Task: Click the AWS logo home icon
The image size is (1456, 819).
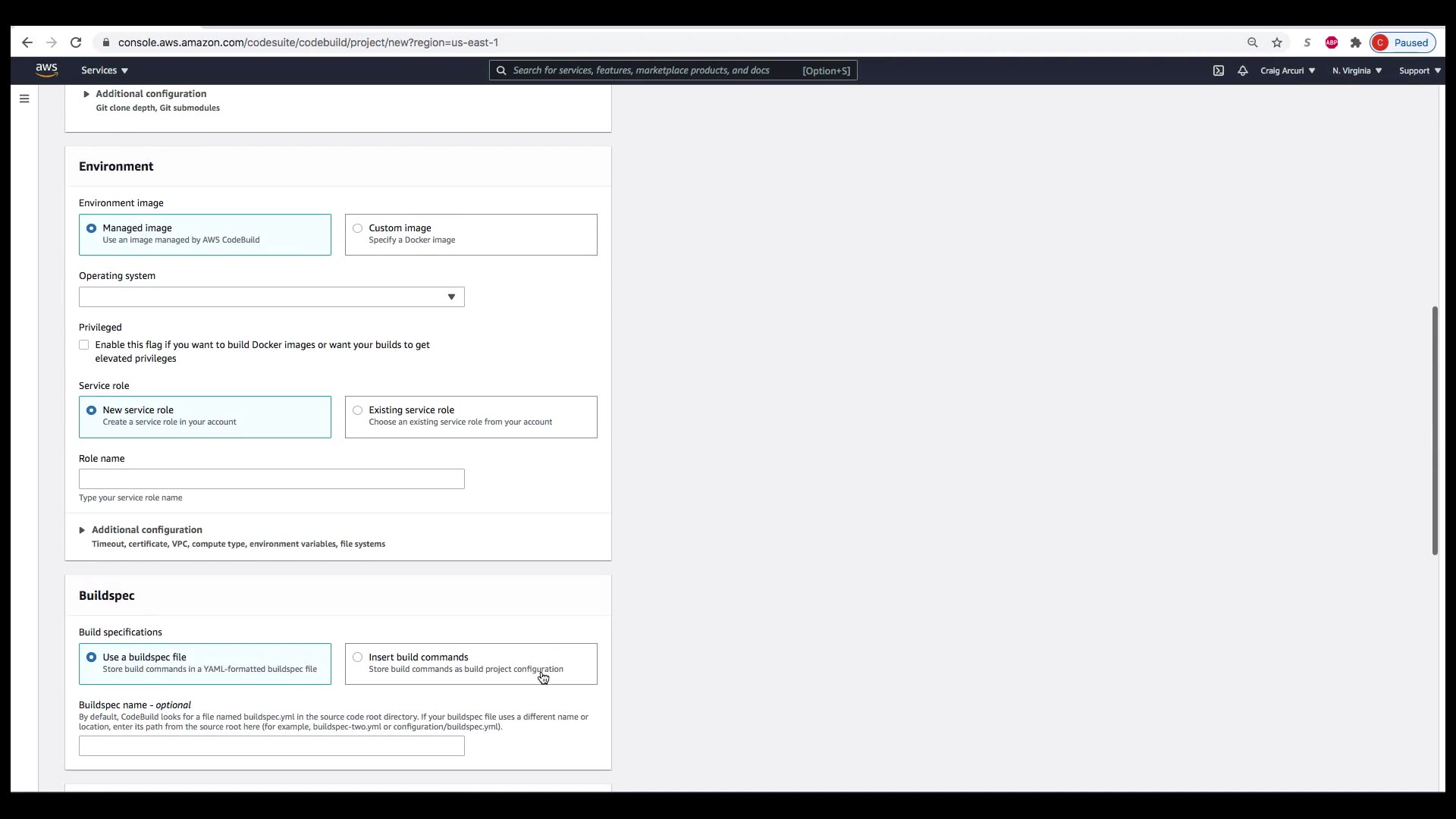Action: (x=46, y=70)
